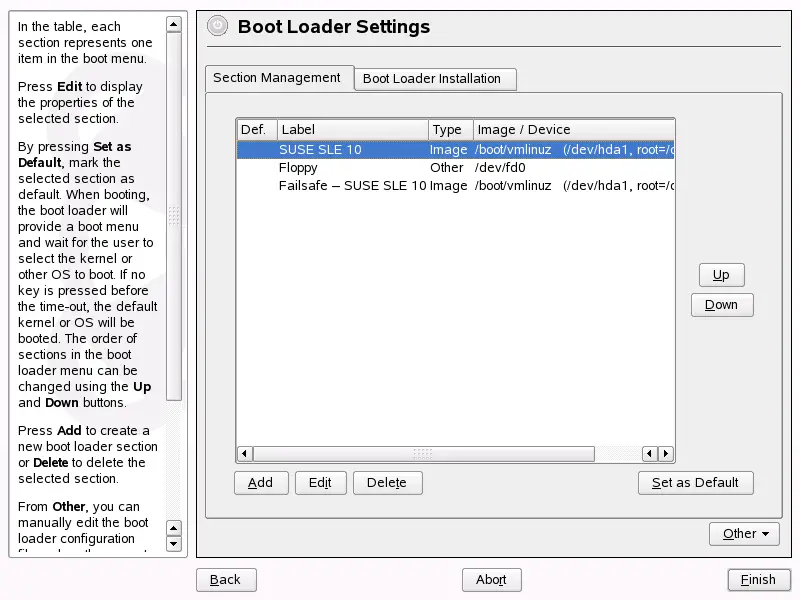Viewport: 800px width, 600px height.
Task: Add a new boot loader section
Action: point(261,482)
